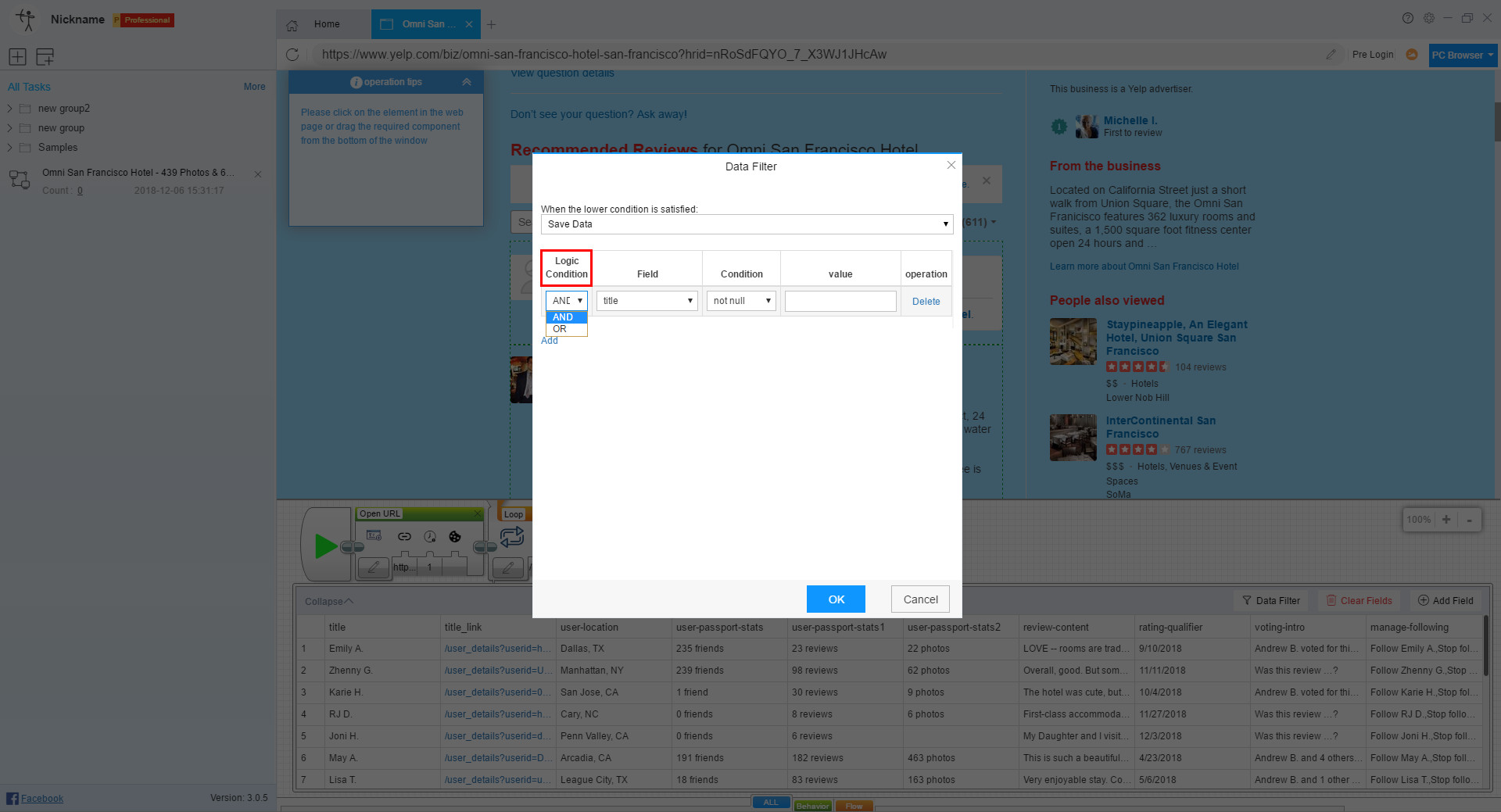Add a new task group using the group icon
Image resolution: width=1501 pixels, height=812 pixels.
(45, 56)
